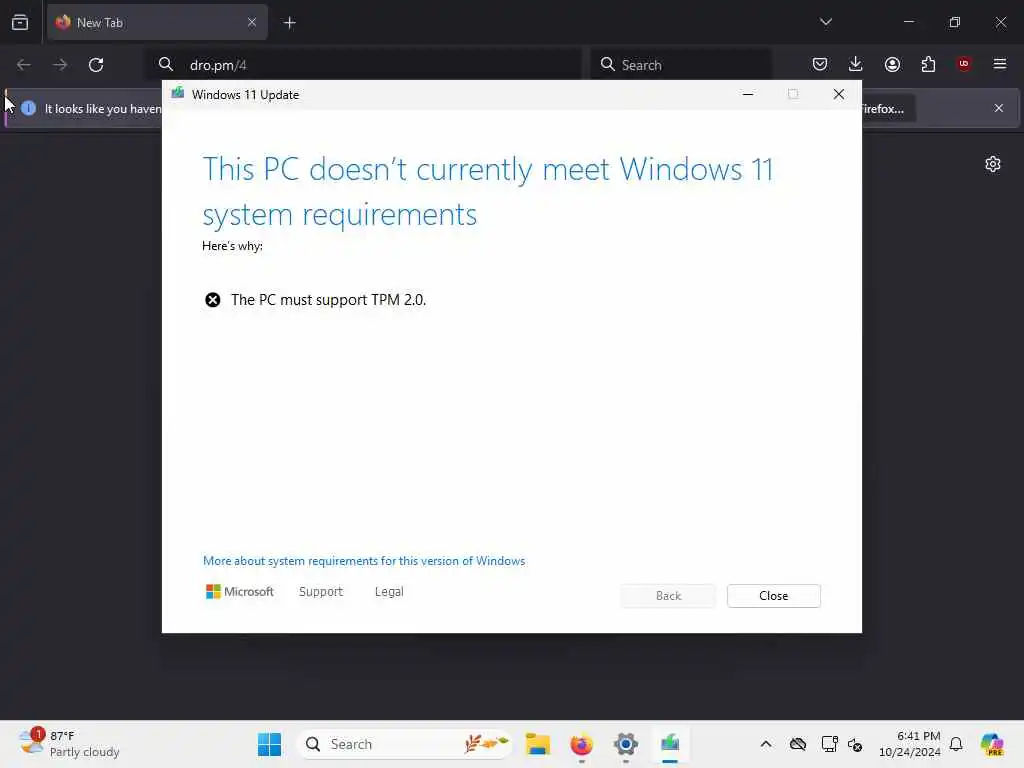Viewport: 1024px width, 768px height.
Task: Open the uBlock Origin extension icon
Action: click(x=964, y=64)
